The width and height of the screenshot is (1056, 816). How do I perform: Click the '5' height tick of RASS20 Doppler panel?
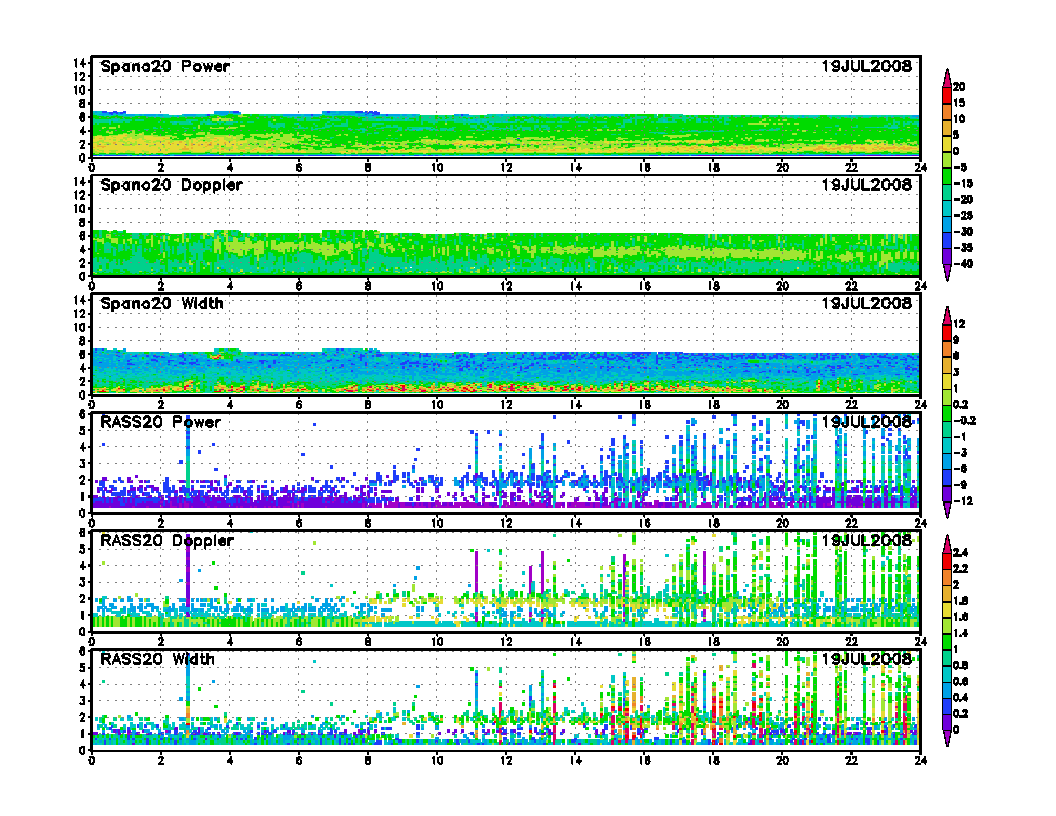[x=83, y=549]
